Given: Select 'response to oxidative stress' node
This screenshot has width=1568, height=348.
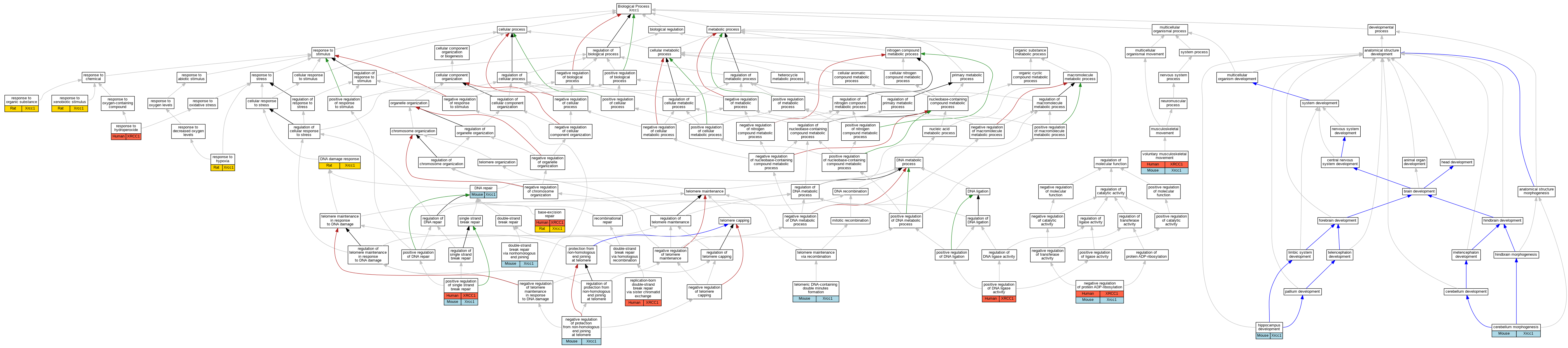Looking at the screenshot, I should pos(203,103).
